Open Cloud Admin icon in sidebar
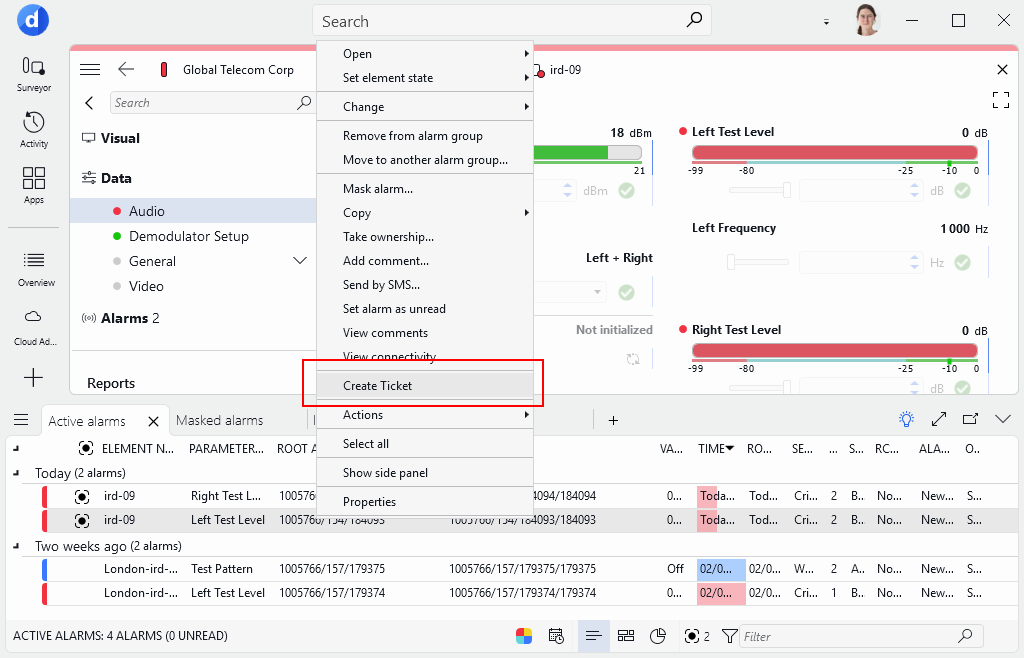 click(35, 327)
